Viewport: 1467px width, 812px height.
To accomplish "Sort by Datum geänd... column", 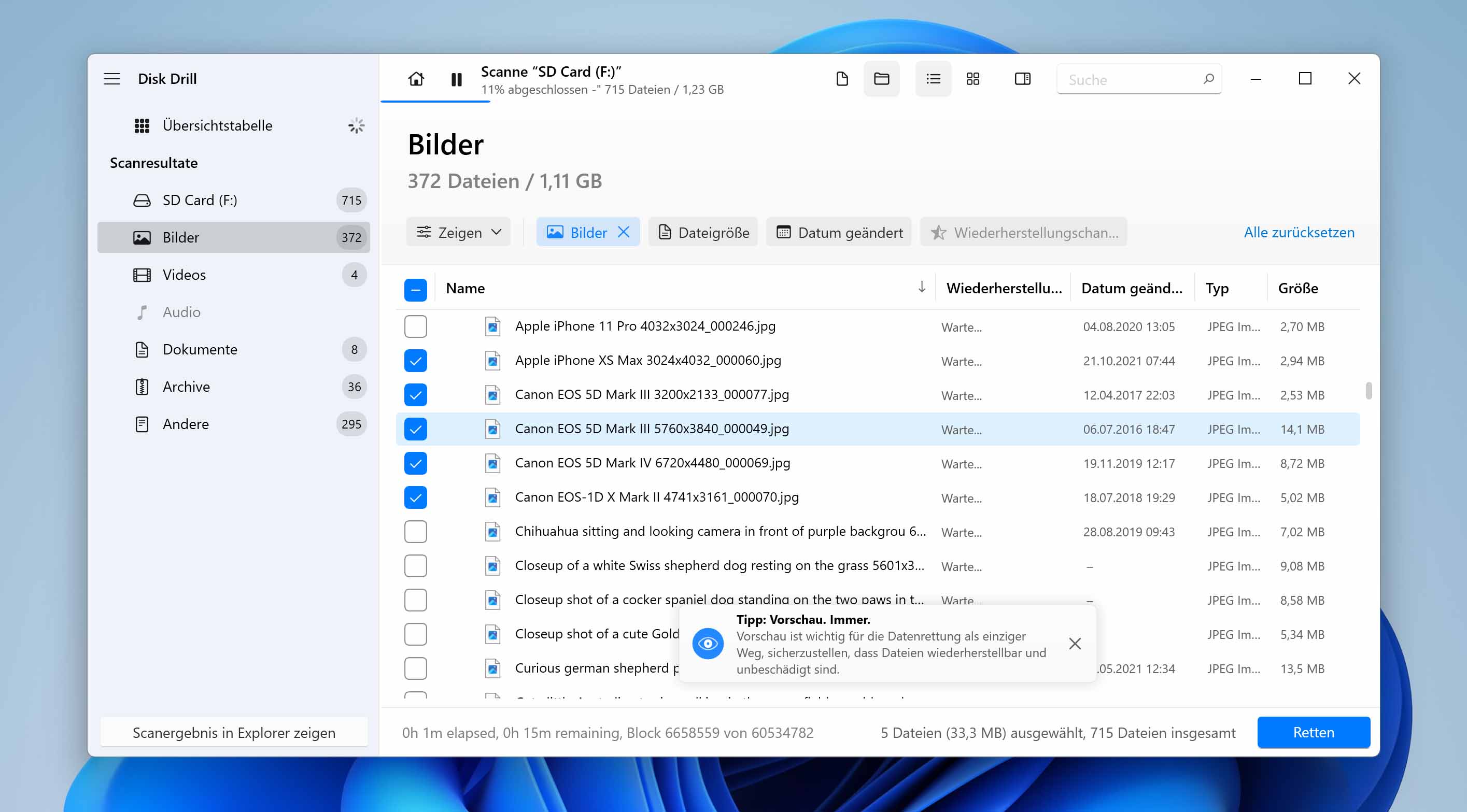I will [x=1132, y=288].
